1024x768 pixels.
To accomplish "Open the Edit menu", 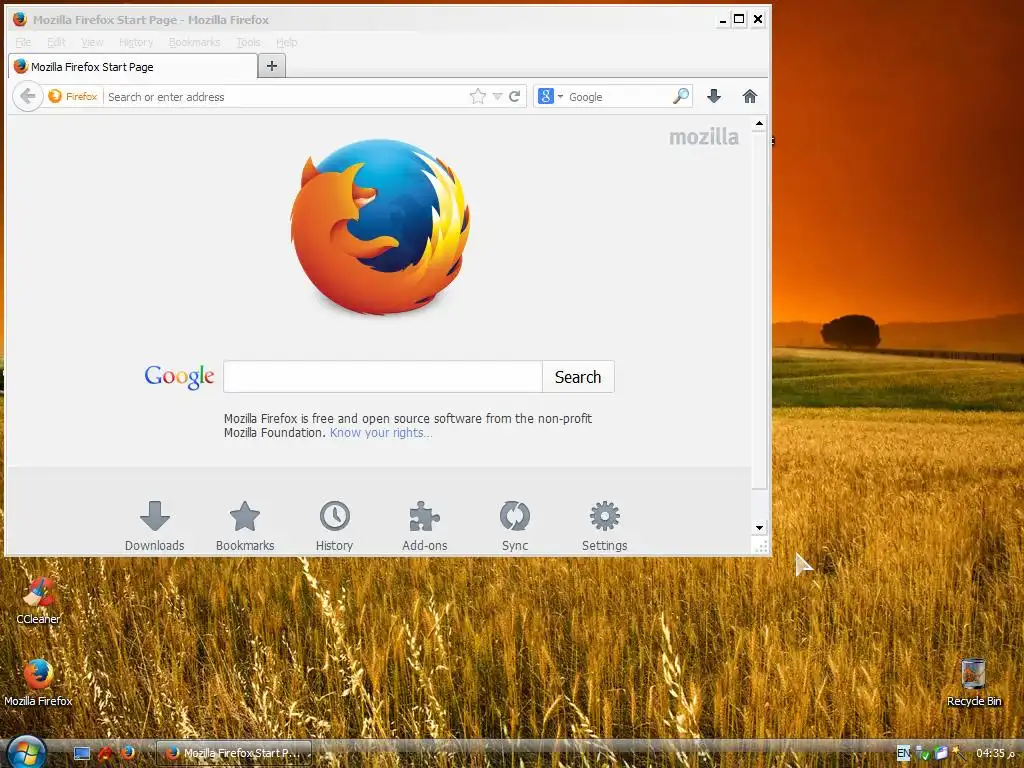I will 56,42.
